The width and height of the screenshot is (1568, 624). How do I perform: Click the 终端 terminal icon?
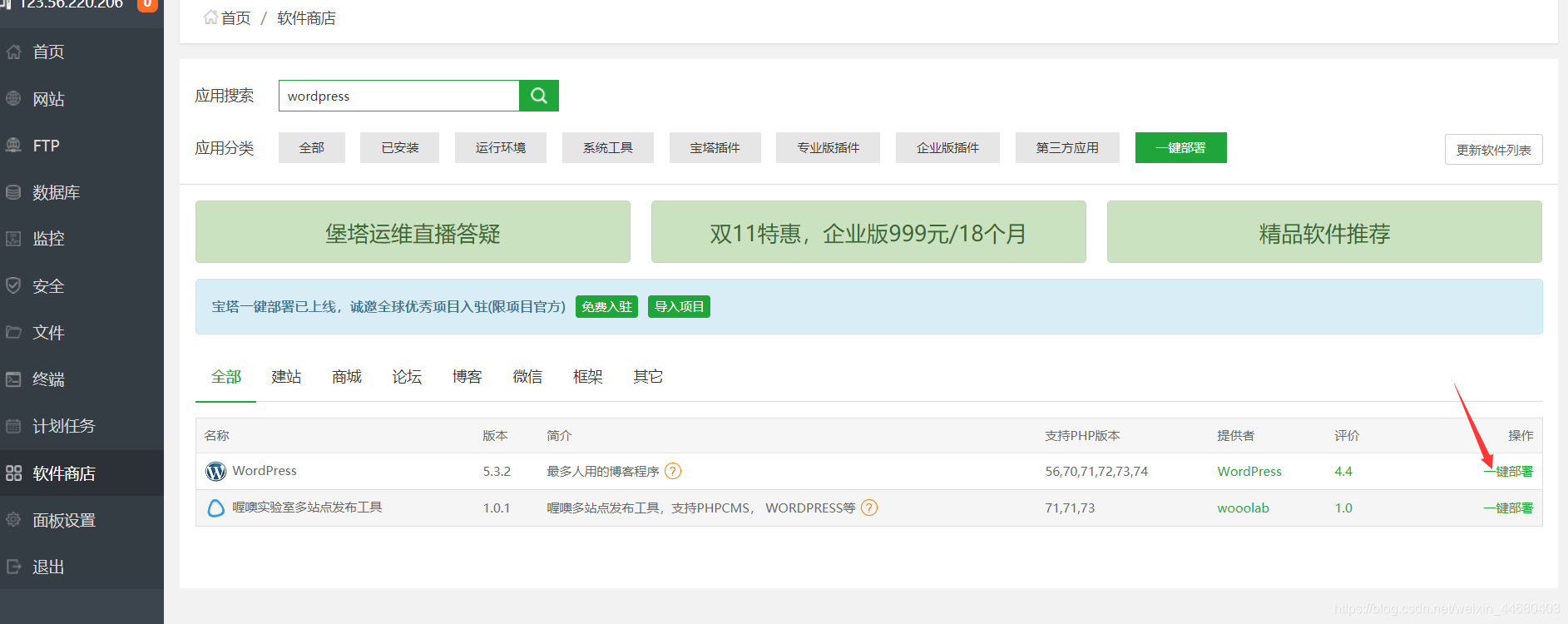pos(13,379)
